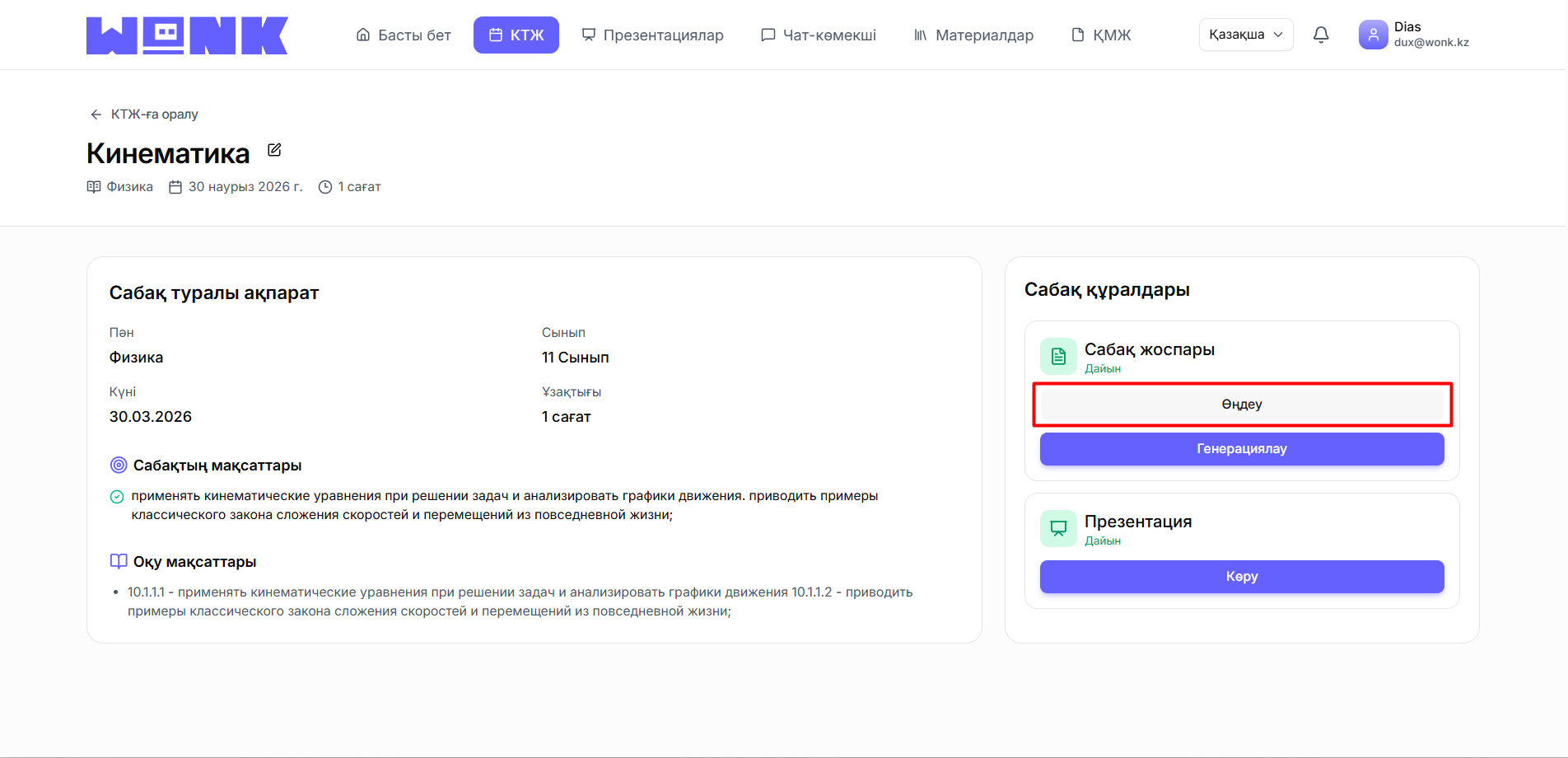Screen dimensions: 1568x758
Task: Click the book icon beside Оқу мақсаттары
Action: pyautogui.click(x=119, y=562)
